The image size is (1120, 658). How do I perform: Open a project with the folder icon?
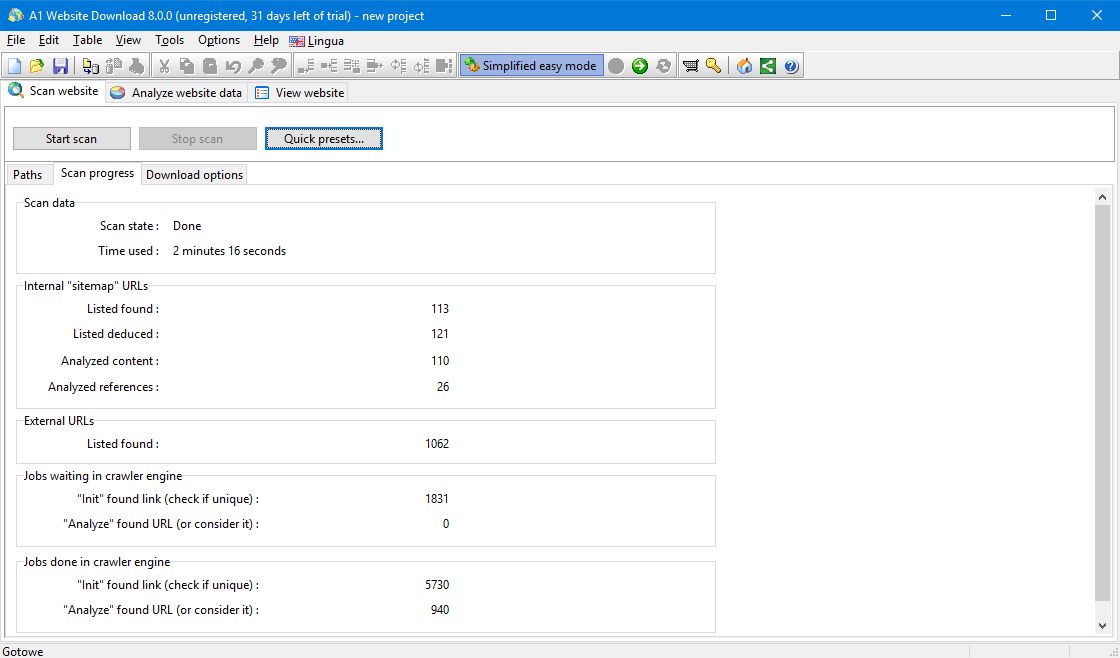click(x=37, y=66)
